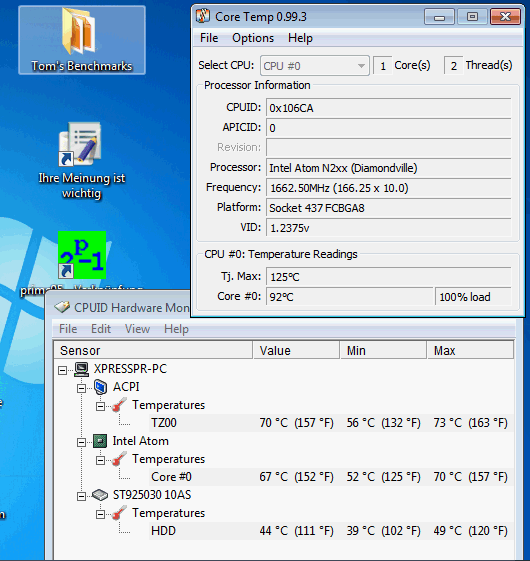Open Hardware Monitor Edit menu
The height and width of the screenshot is (561, 530).
click(101, 329)
